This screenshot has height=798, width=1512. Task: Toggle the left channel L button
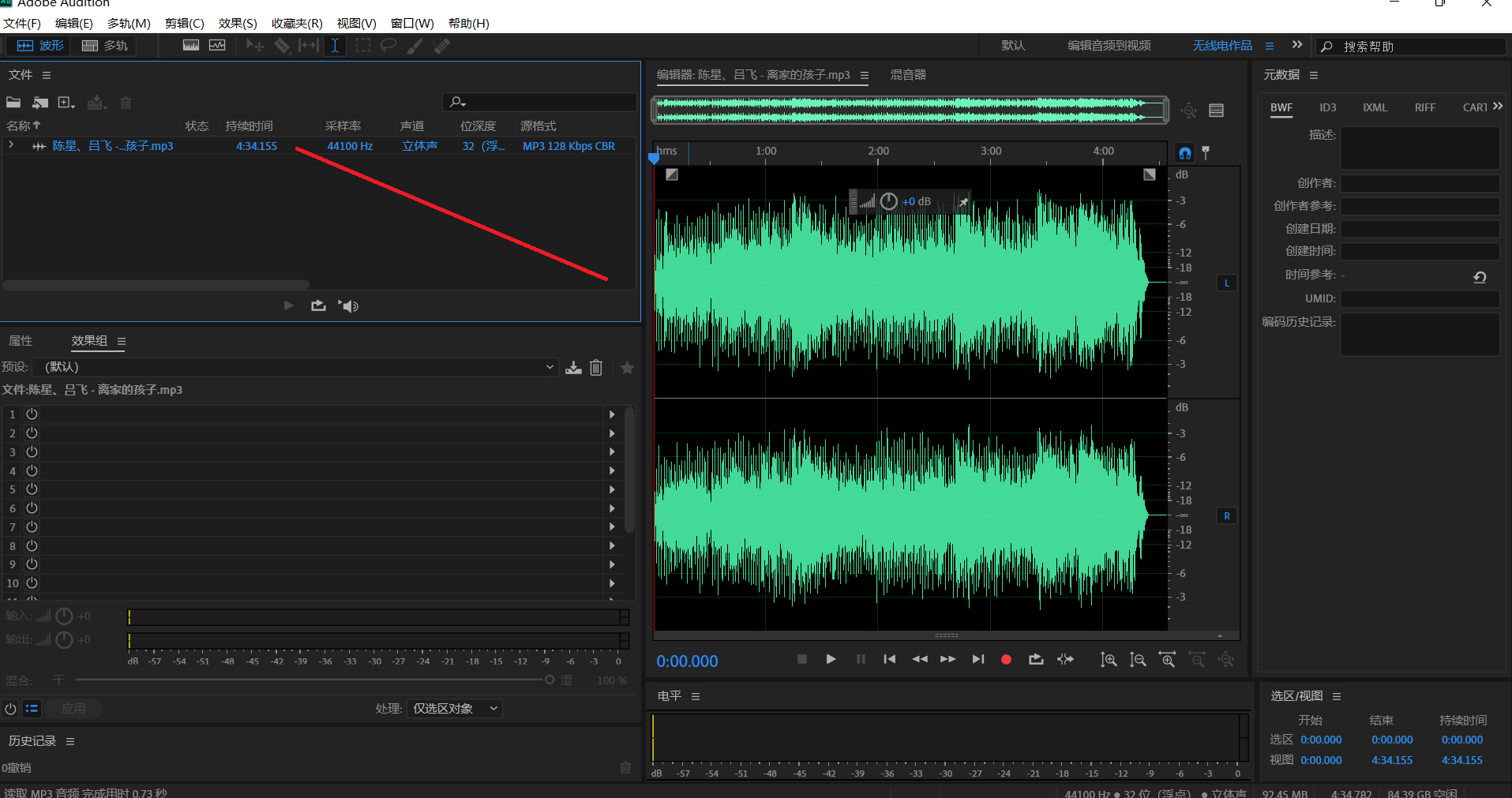pos(1227,283)
